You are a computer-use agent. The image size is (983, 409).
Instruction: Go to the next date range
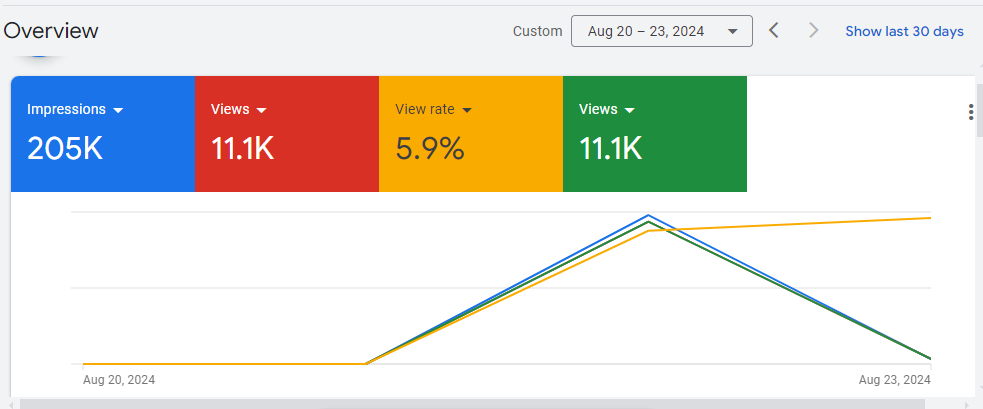(814, 31)
